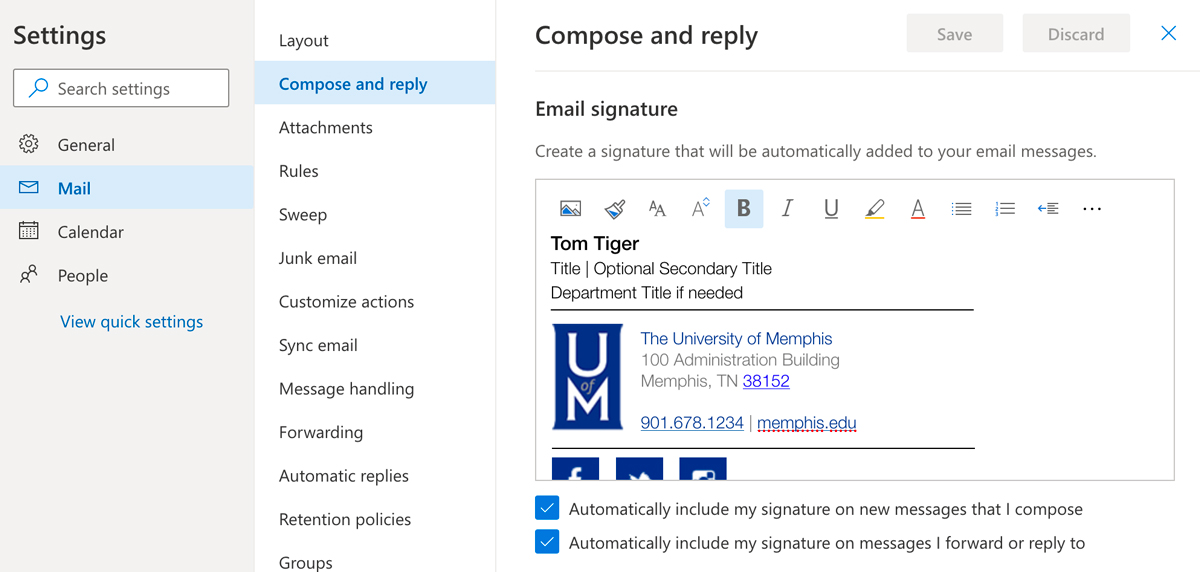Viewport: 1200px width, 572px height.
Task: Uncheck signature on forward or reply checkbox
Action: 547,542
